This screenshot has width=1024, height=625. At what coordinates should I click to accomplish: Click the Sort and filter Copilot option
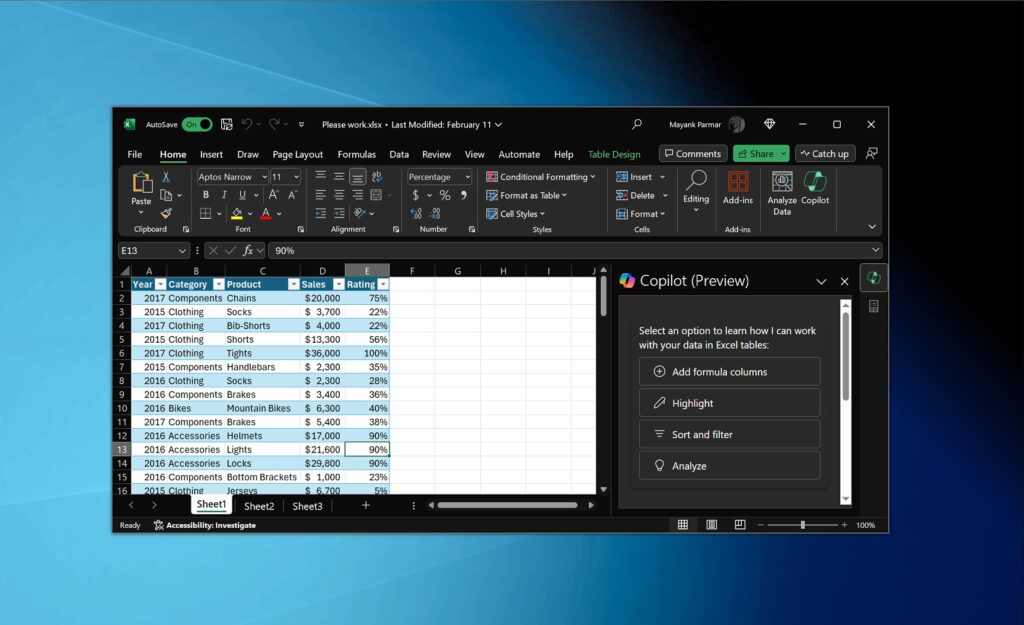[729, 434]
